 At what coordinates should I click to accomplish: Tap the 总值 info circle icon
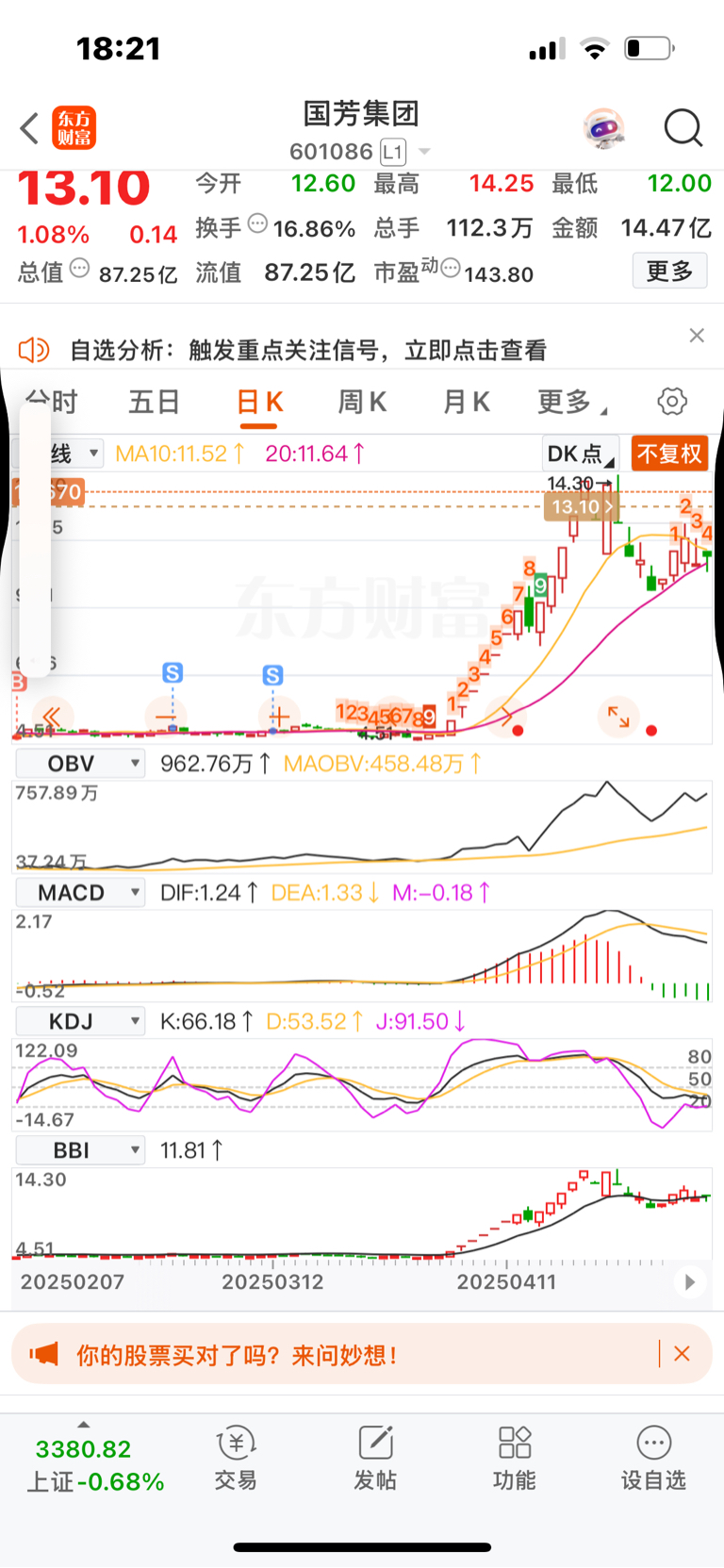pos(80,269)
